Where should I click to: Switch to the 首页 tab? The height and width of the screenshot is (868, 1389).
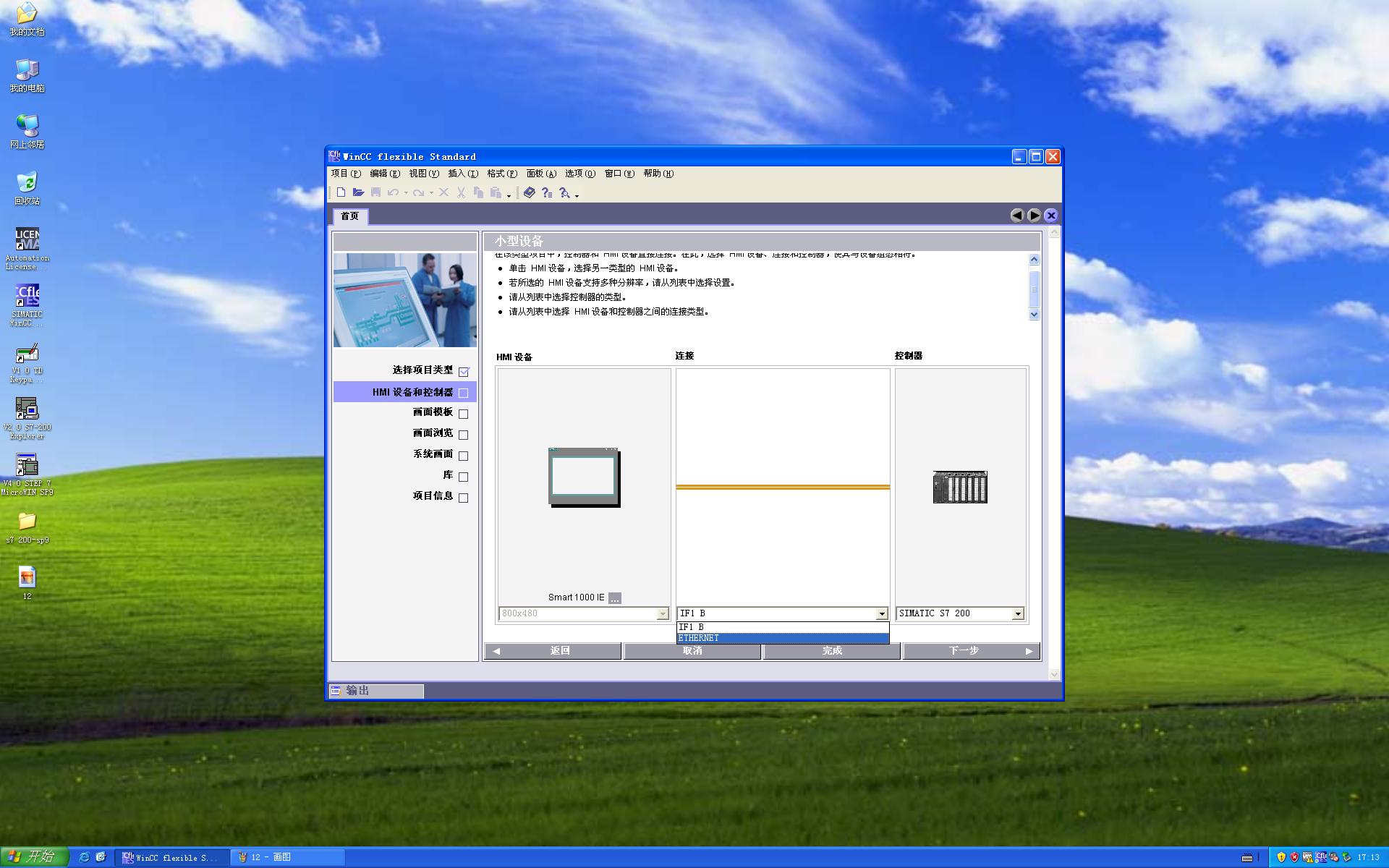pyautogui.click(x=349, y=216)
